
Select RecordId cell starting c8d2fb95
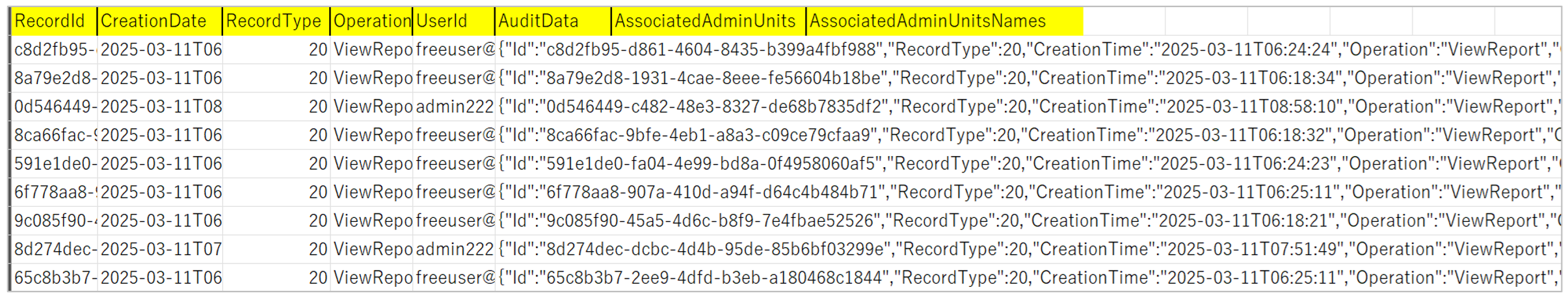pos(55,49)
